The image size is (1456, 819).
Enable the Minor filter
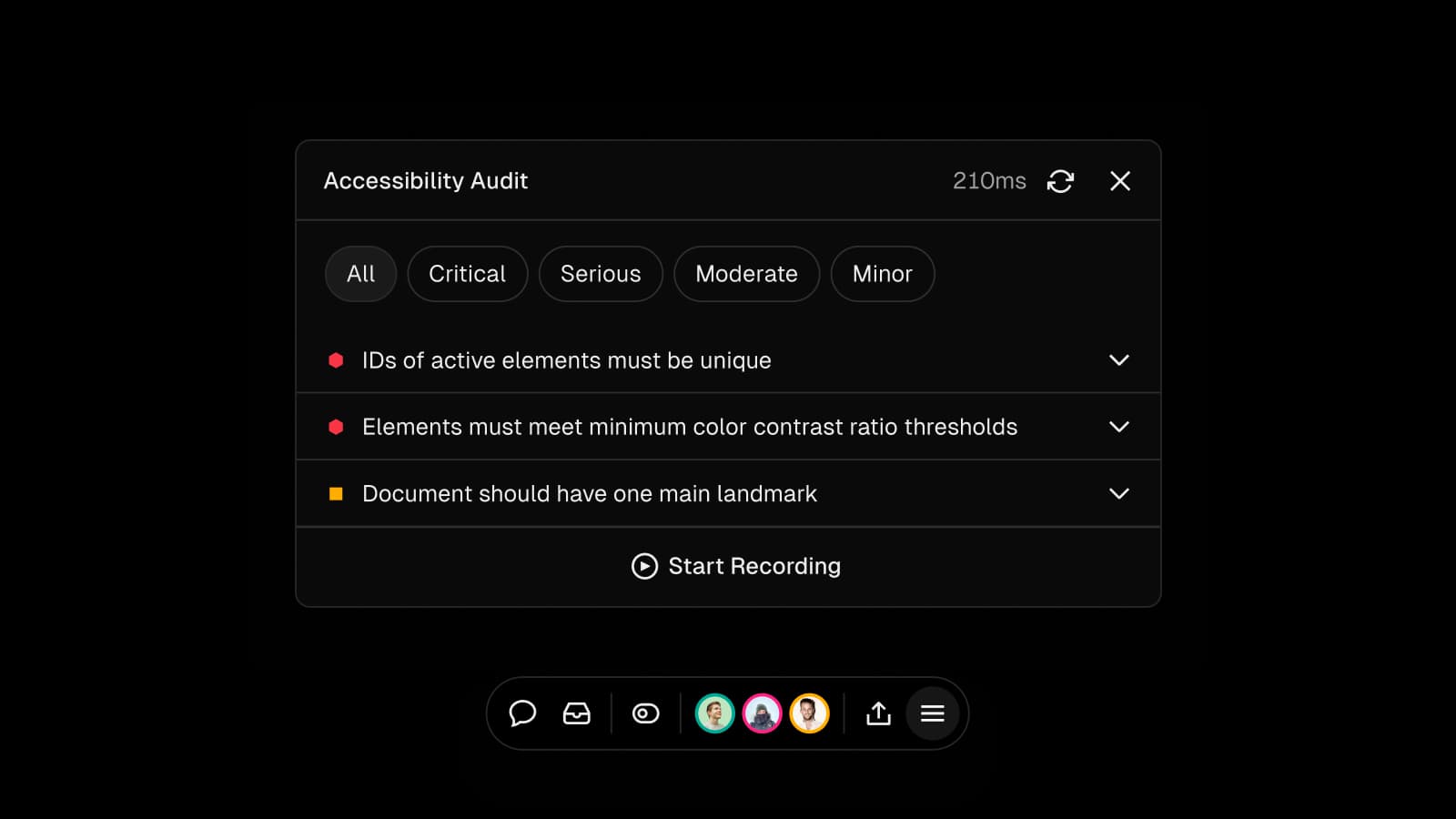(x=882, y=274)
